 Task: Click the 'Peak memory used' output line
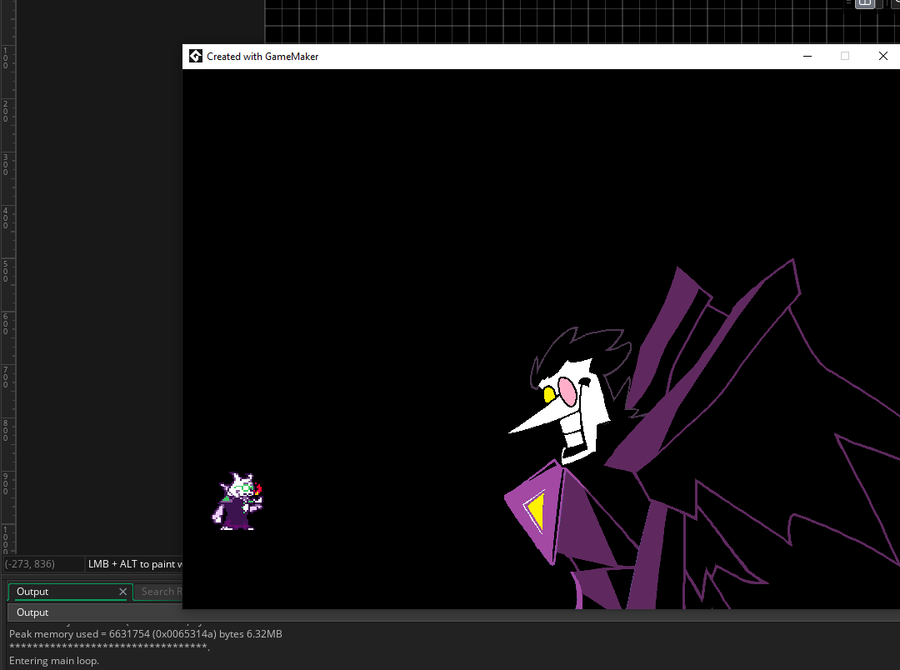click(145, 634)
